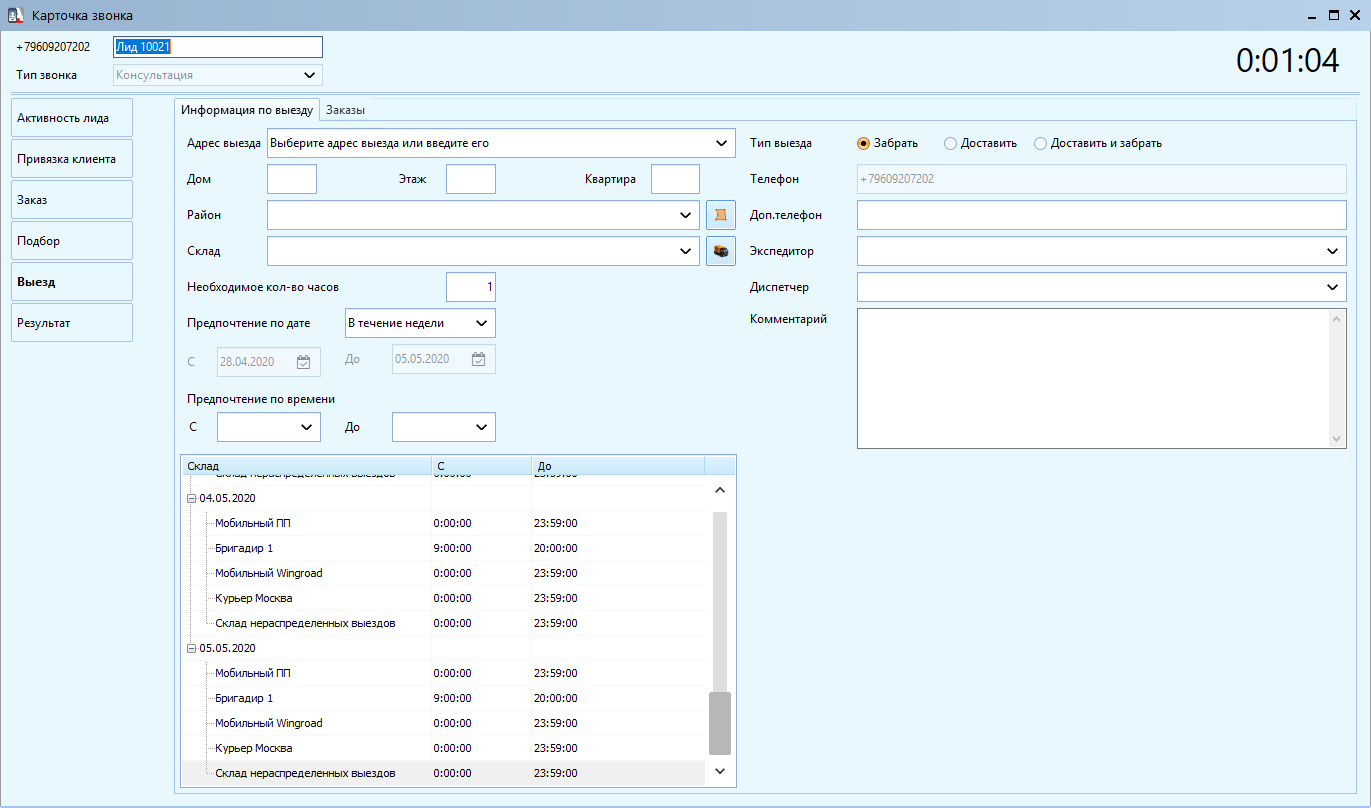
Task: Sort by the Склад column header
Action: tap(307, 466)
